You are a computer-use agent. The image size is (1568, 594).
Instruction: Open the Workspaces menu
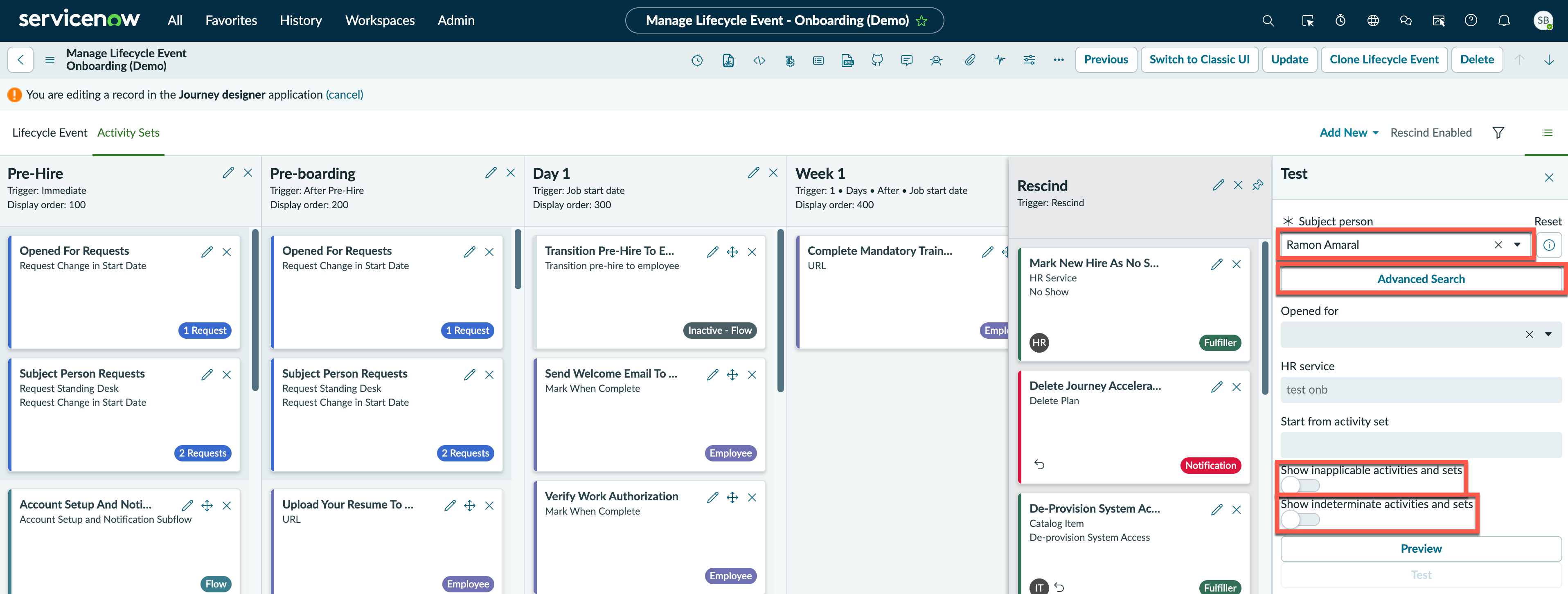click(380, 21)
